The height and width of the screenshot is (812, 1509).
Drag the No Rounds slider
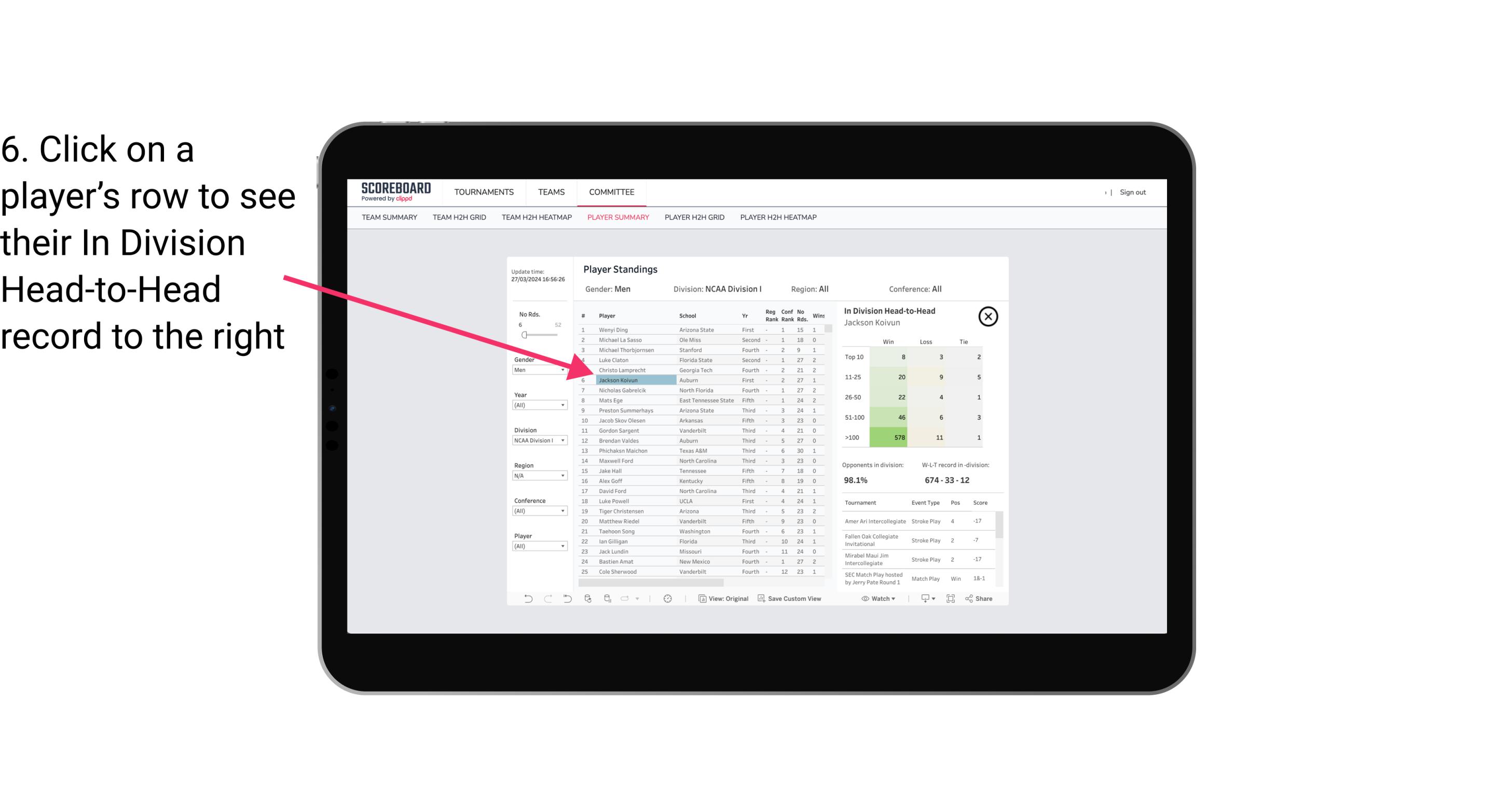[524, 335]
